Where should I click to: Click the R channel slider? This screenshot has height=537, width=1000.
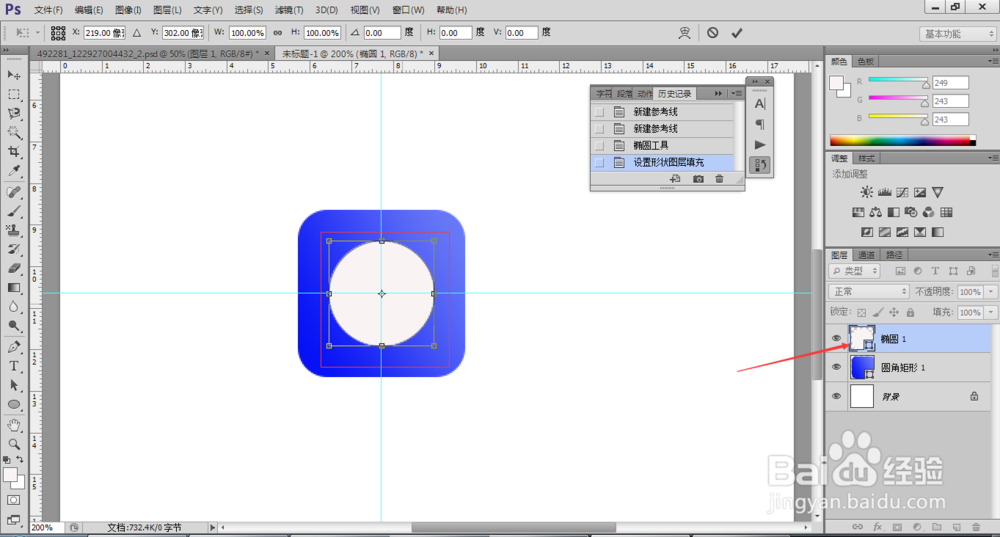(x=898, y=82)
